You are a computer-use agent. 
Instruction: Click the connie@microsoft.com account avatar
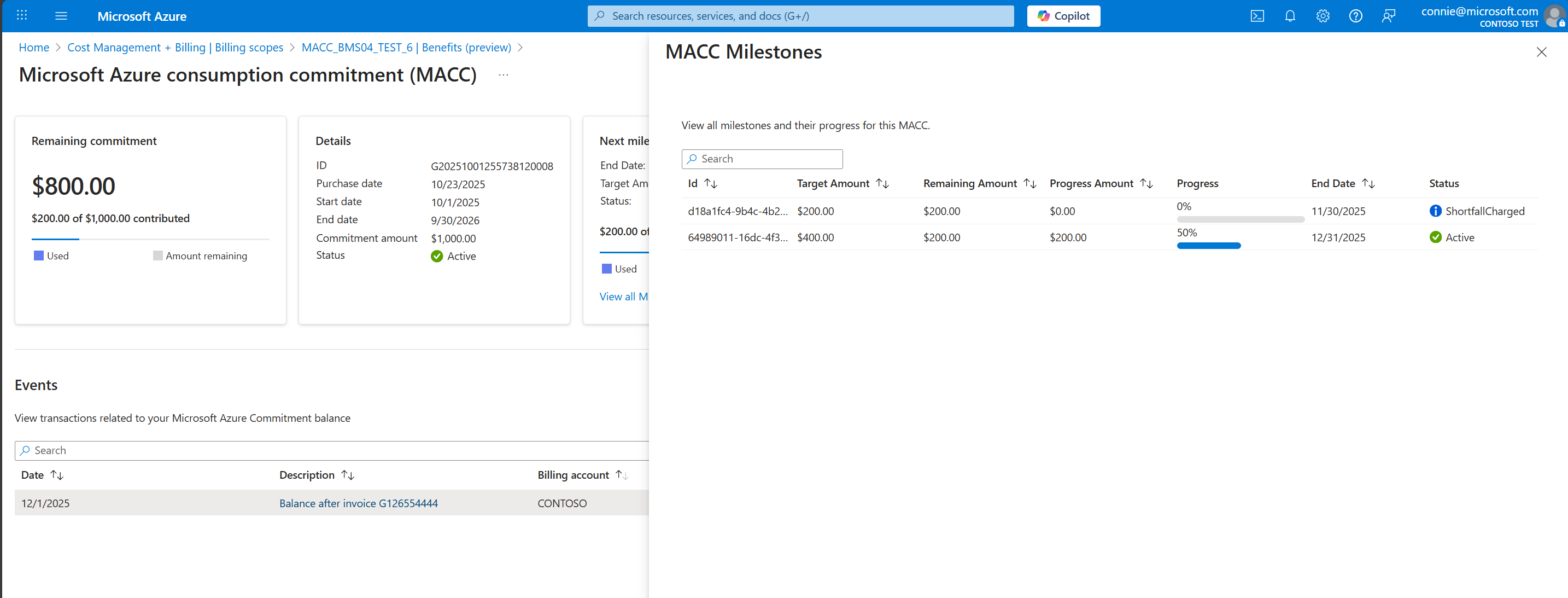tap(1554, 16)
